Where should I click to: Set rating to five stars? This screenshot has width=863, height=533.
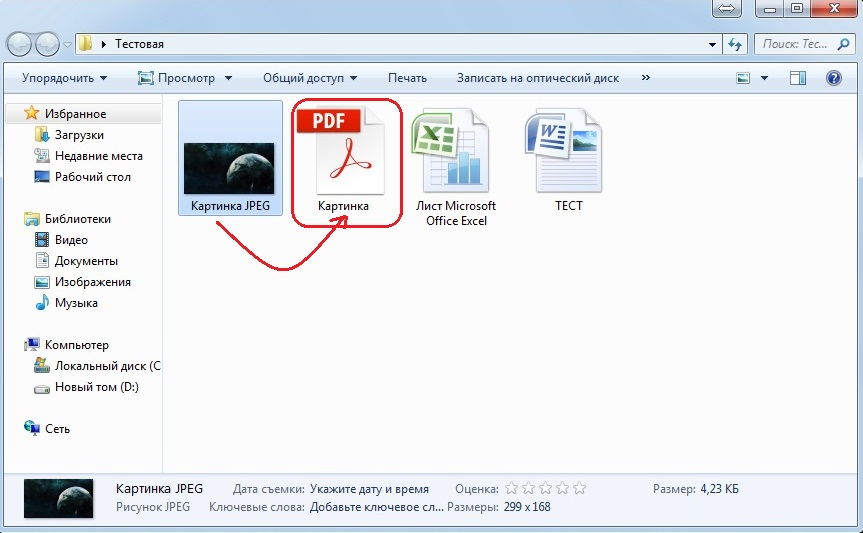pyautogui.click(x=580, y=488)
